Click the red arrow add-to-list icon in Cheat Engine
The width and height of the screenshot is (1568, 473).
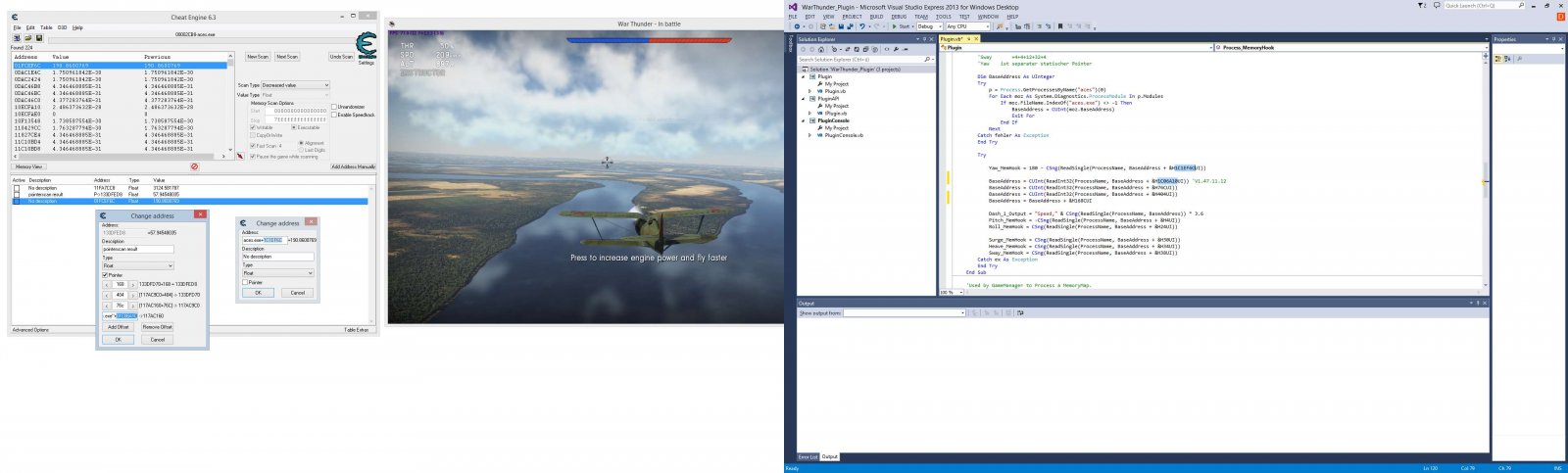[x=240, y=156]
